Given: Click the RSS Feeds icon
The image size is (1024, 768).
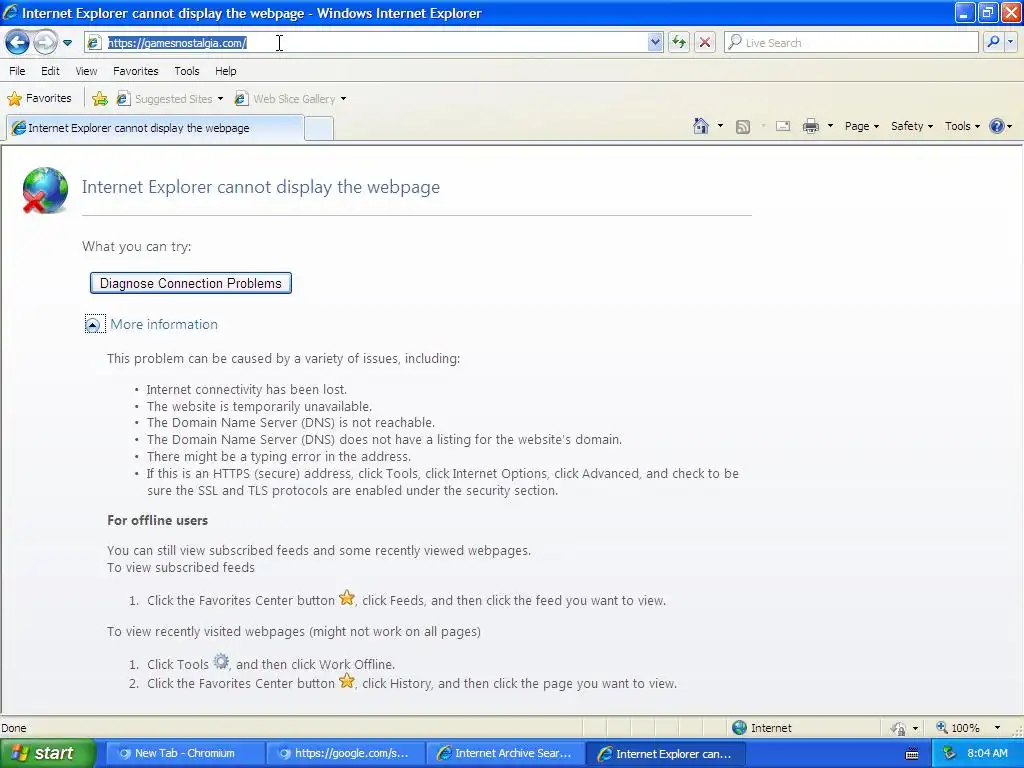Looking at the screenshot, I should pyautogui.click(x=743, y=127).
